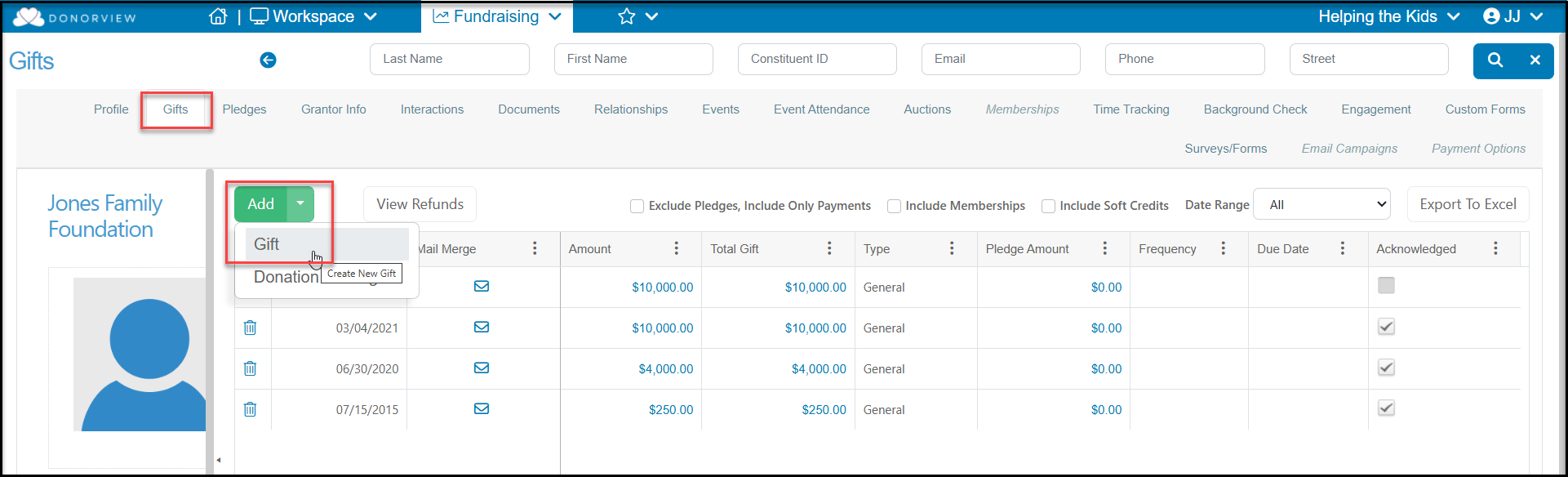Open the Documents tab
The height and width of the screenshot is (477, 1568).
tap(529, 109)
